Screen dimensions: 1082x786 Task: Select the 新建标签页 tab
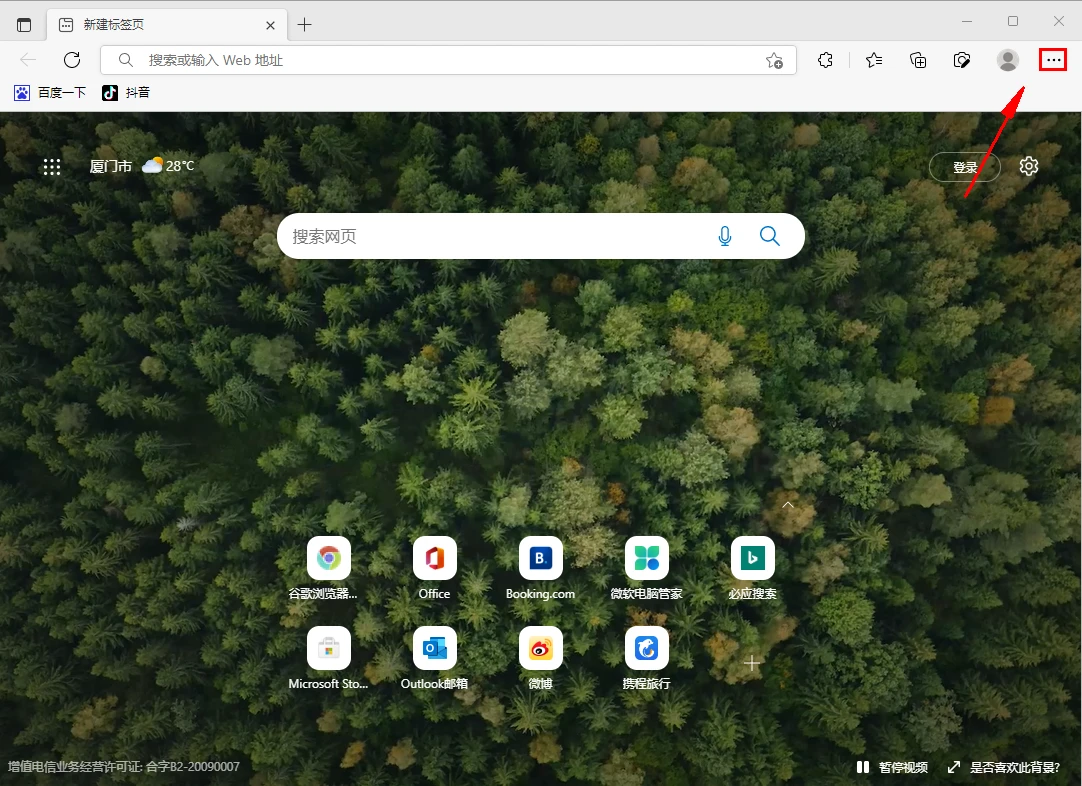(166, 25)
